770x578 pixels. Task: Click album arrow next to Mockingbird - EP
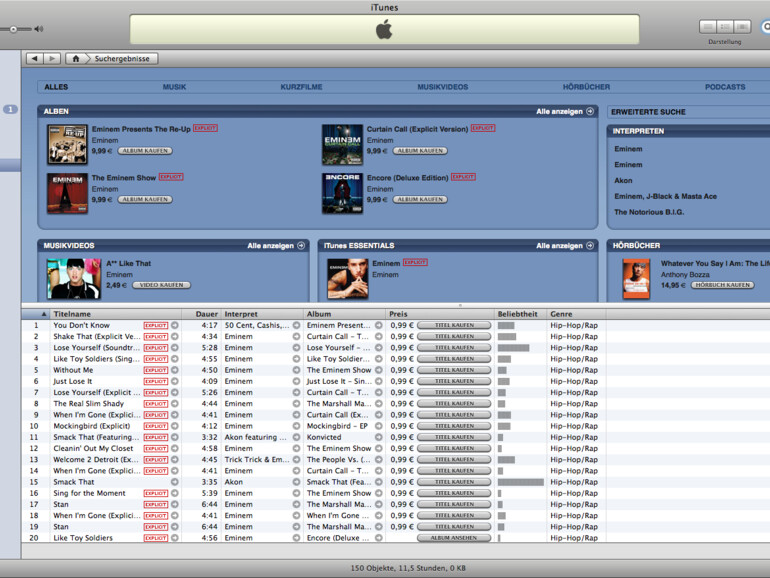tap(379, 426)
